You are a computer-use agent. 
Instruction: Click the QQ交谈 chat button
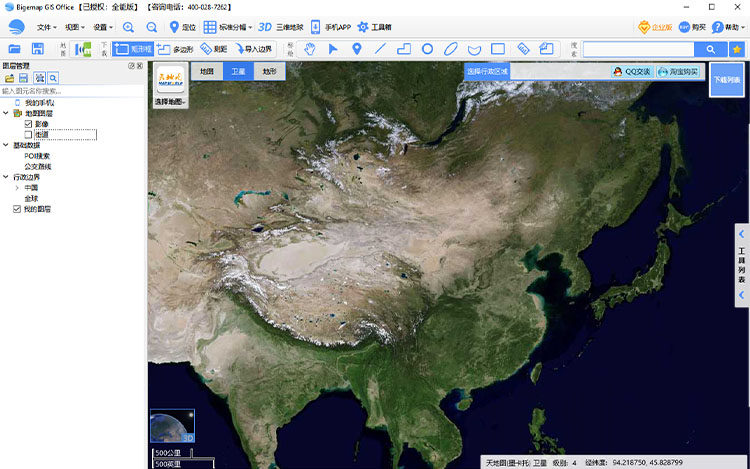pyautogui.click(x=632, y=72)
